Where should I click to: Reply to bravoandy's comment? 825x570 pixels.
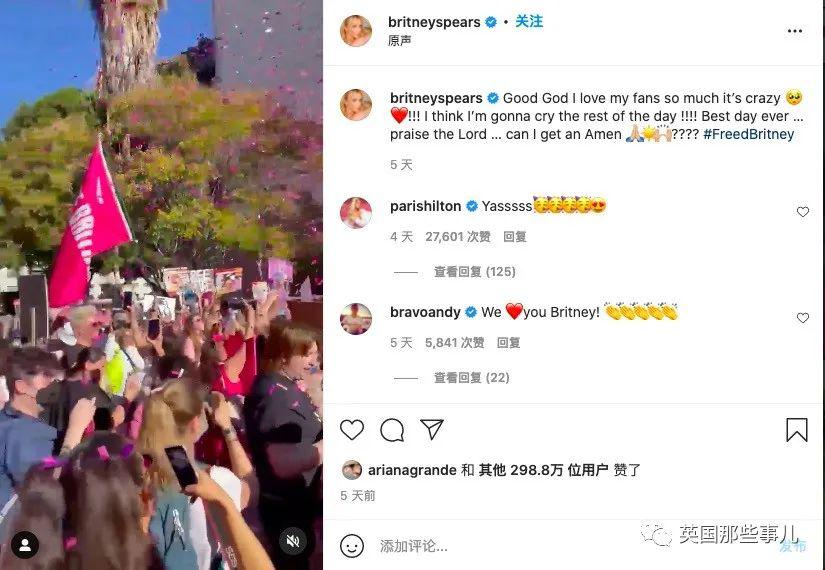[x=508, y=343]
